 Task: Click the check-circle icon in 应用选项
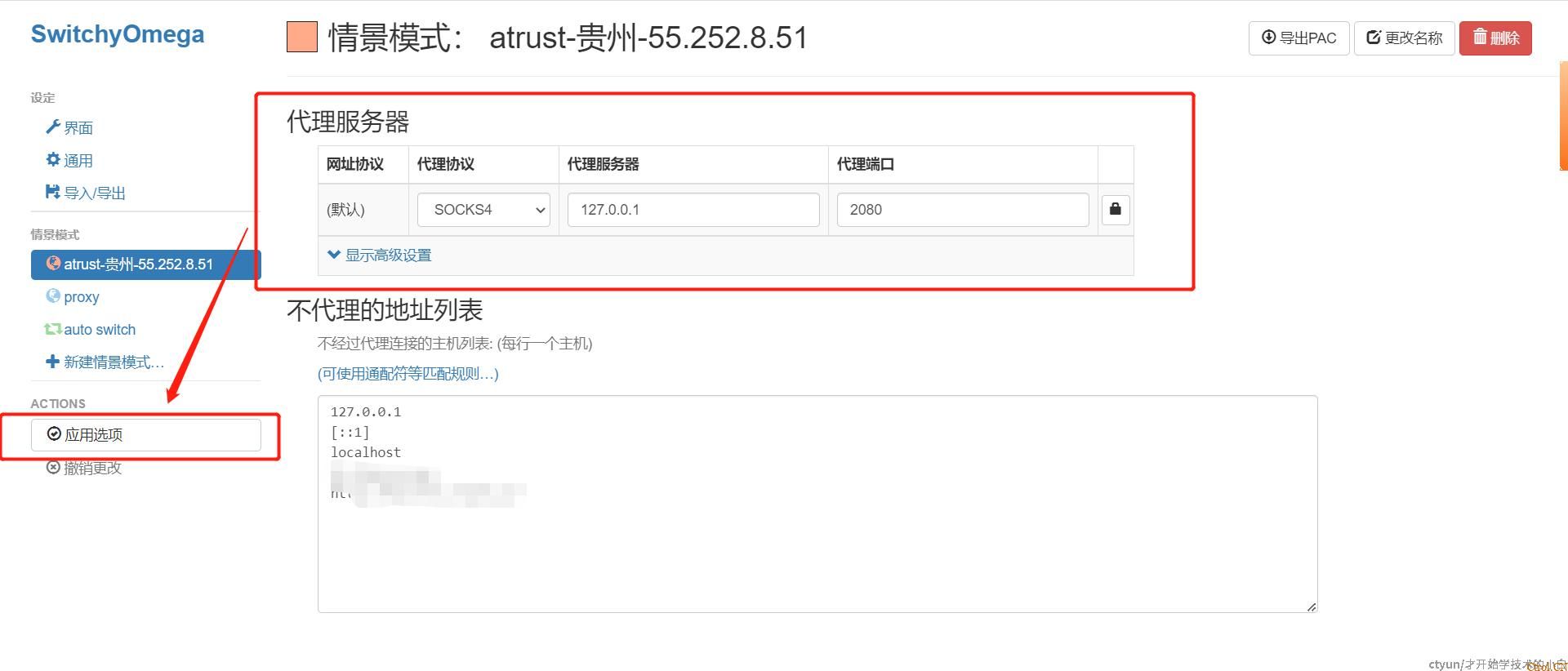pyautogui.click(x=54, y=433)
